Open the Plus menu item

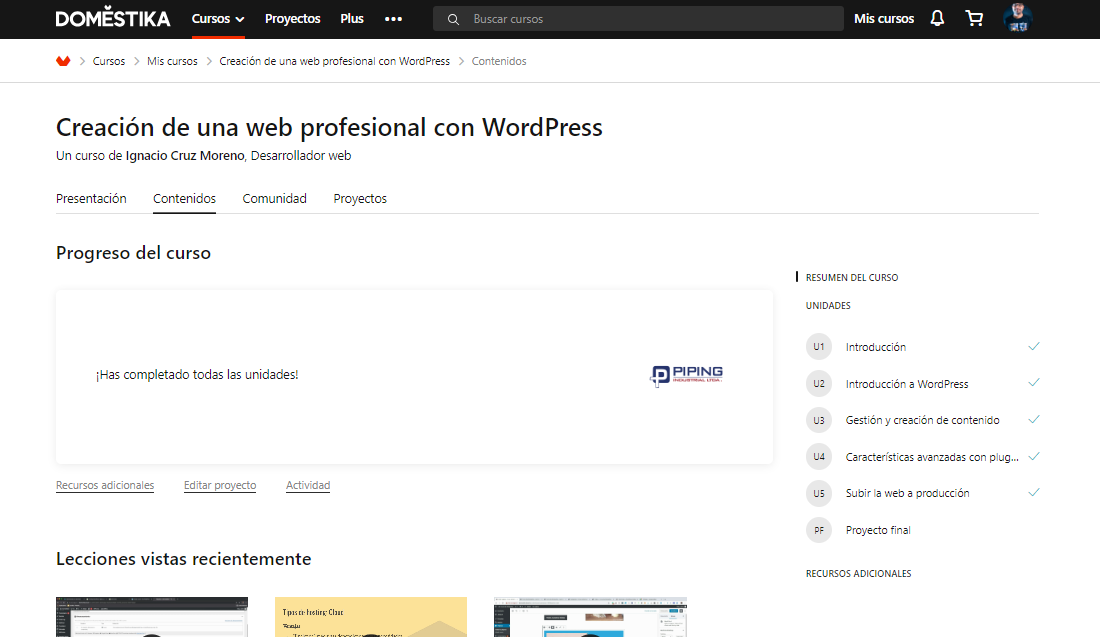[351, 19]
